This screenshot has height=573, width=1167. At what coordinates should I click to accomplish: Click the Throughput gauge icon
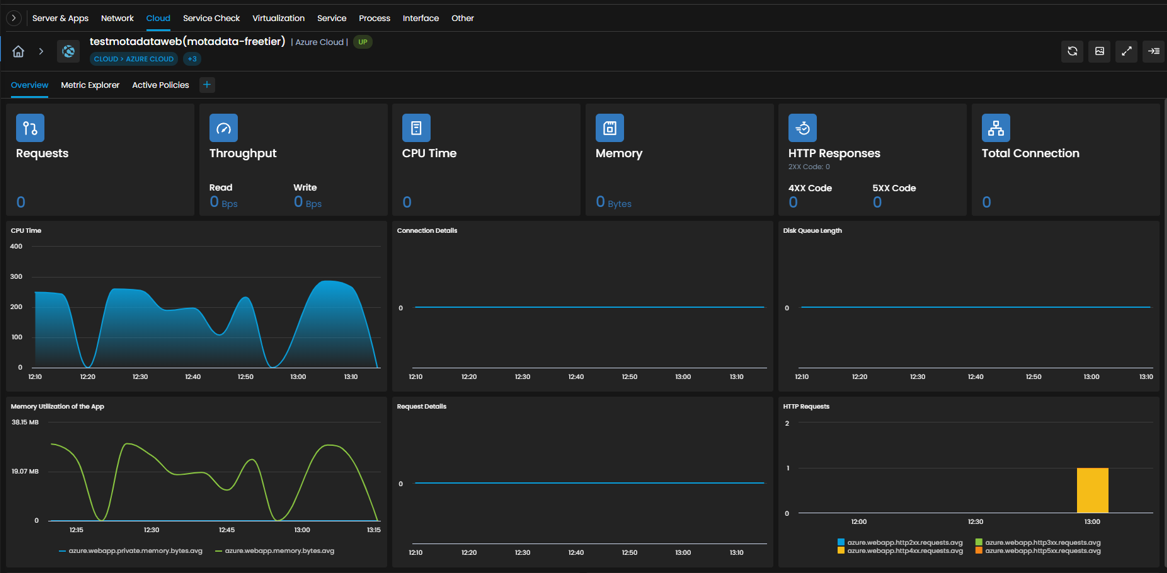coord(224,128)
